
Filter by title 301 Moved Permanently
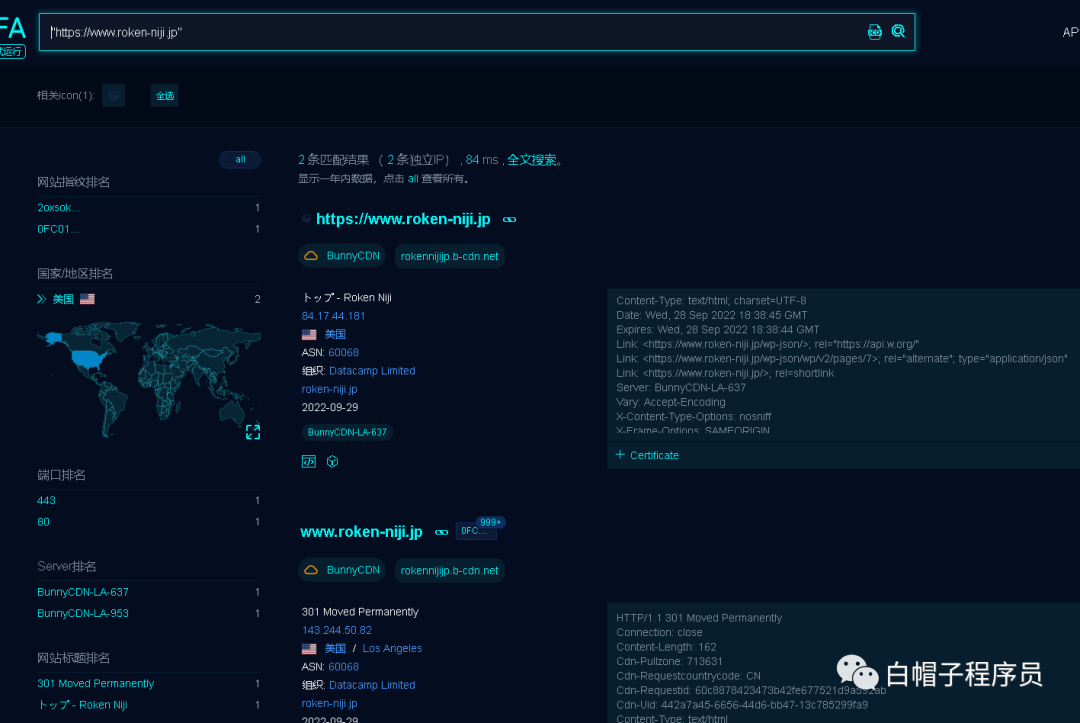(96, 684)
